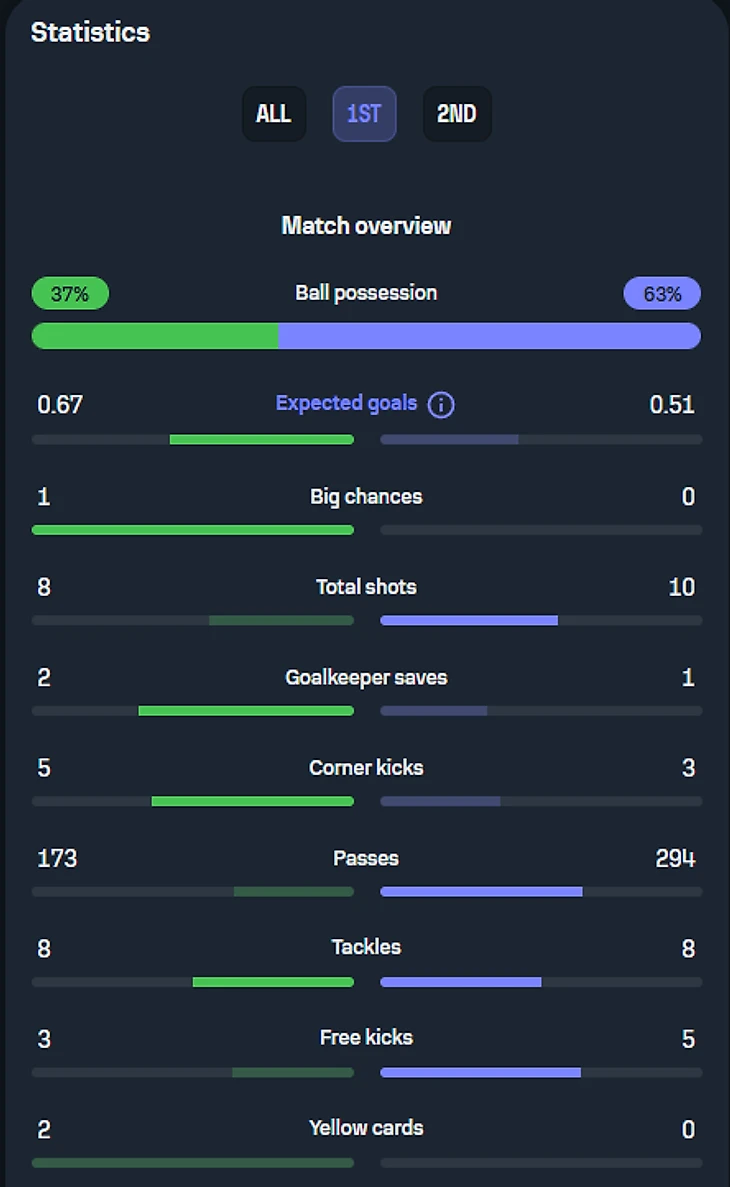Viewport: 730px width, 1187px height.
Task: Click the Passes stat label
Action: click(x=366, y=858)
